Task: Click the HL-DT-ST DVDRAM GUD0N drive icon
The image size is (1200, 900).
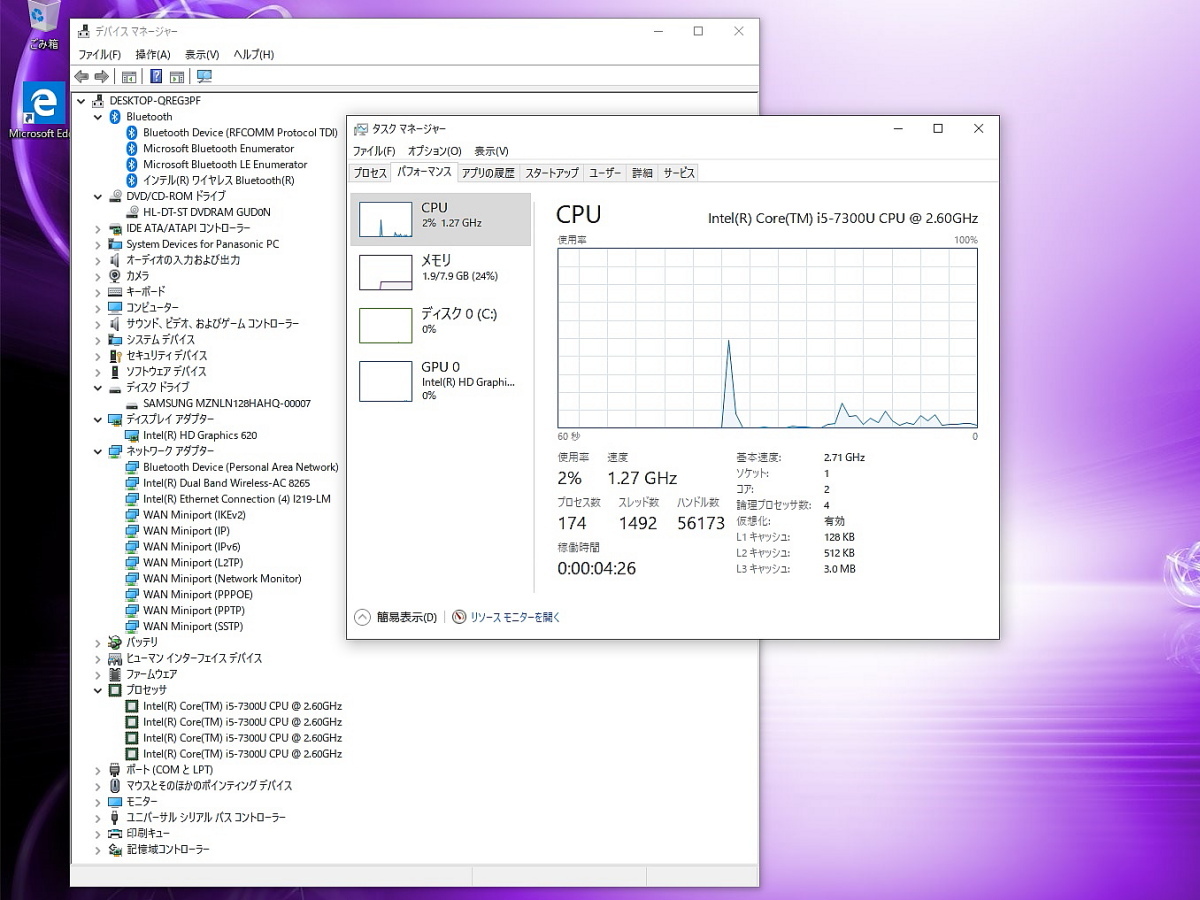Action: (132, 212)
